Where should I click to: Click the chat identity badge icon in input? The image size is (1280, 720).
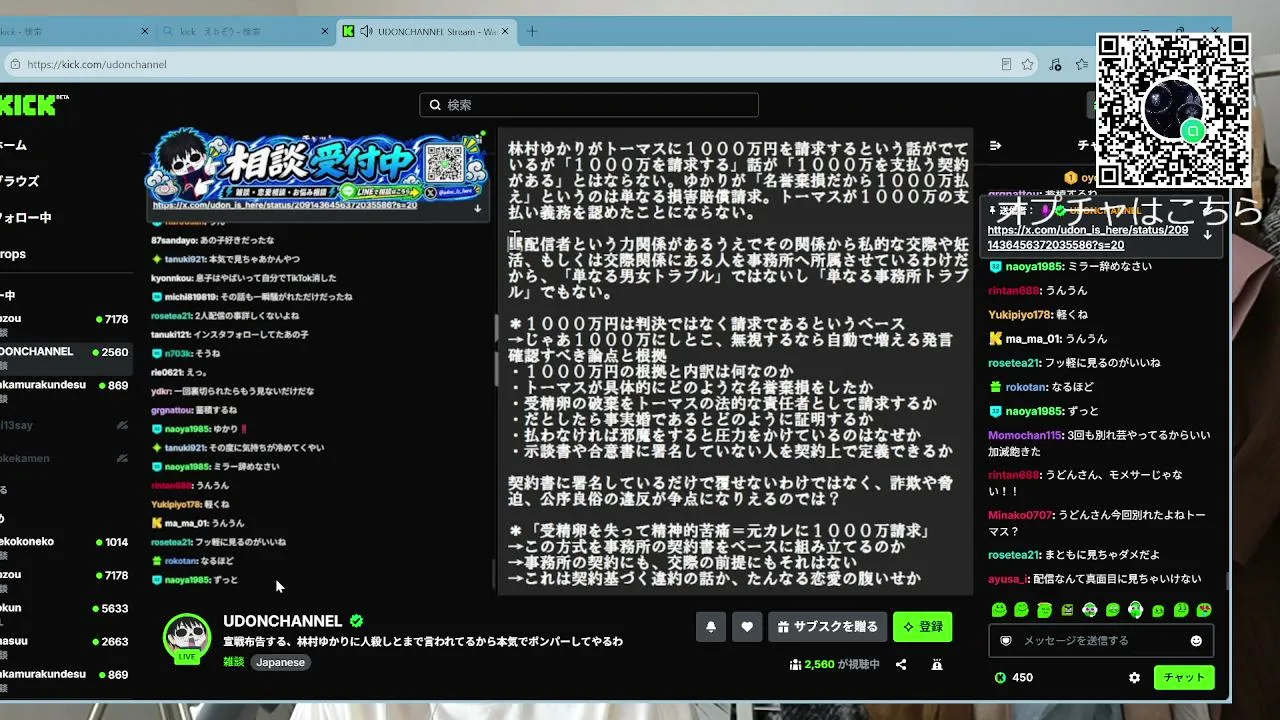point(1005,640)
